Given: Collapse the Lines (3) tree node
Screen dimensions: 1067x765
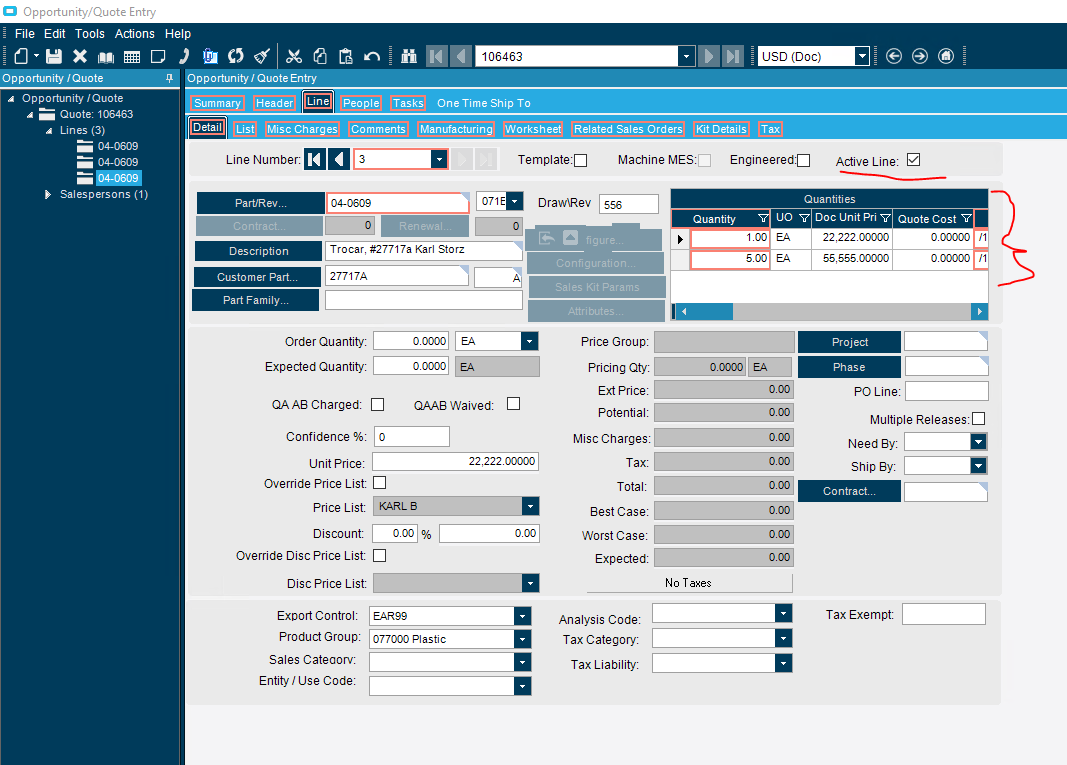Looking at the screenshot, I should tap(48, 131).
